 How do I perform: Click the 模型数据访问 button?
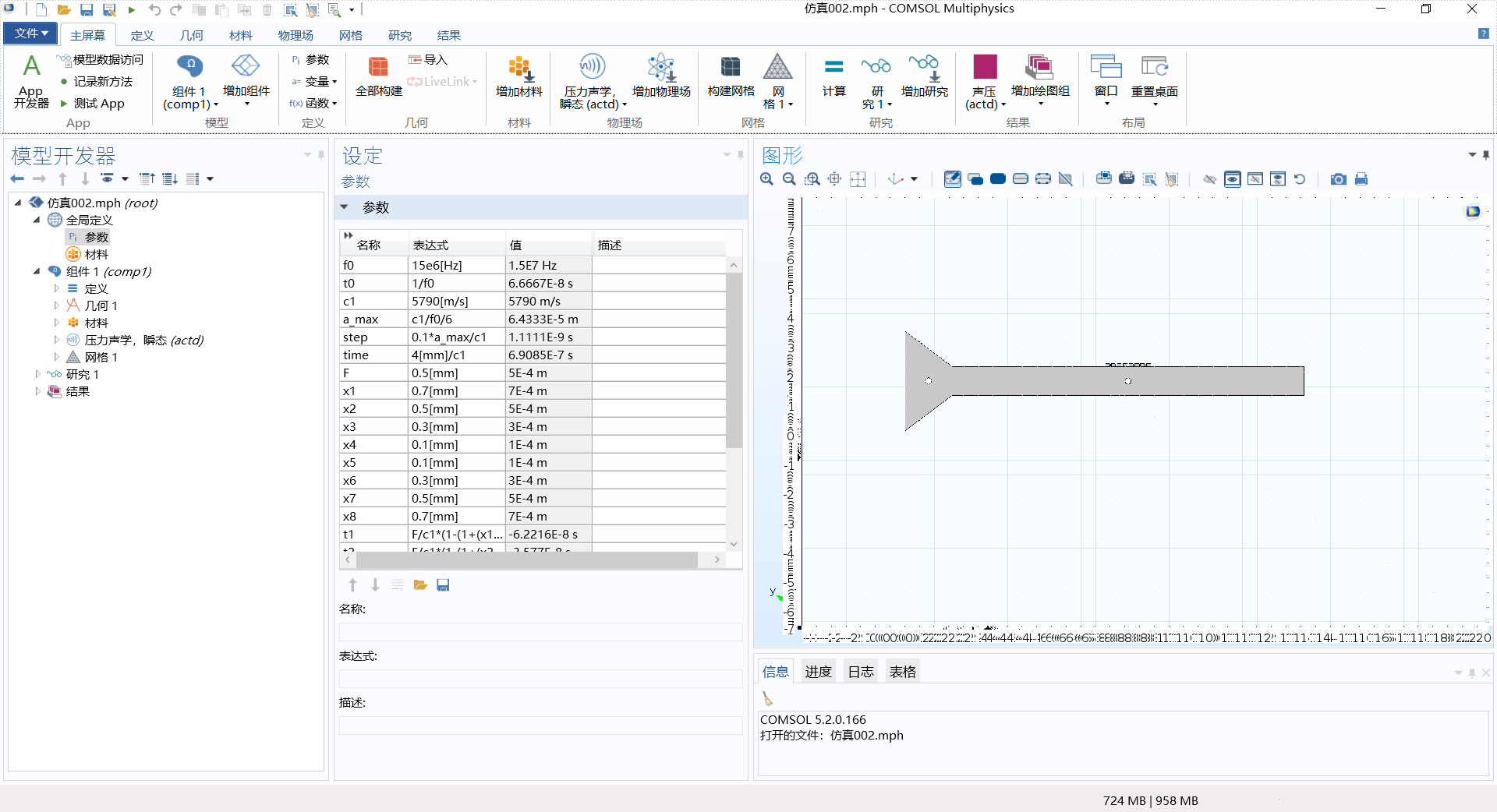click(x=107, y=60)
